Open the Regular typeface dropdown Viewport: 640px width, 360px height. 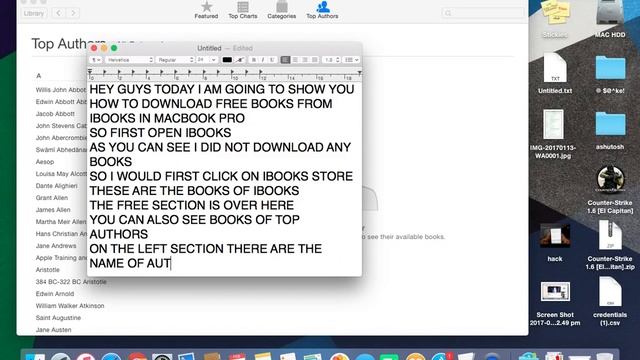click(x=175, y=60)
